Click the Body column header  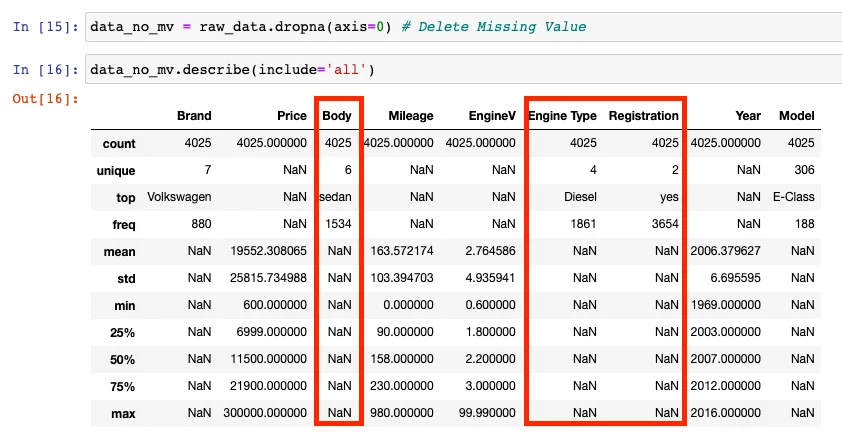(x=337, y=116)
